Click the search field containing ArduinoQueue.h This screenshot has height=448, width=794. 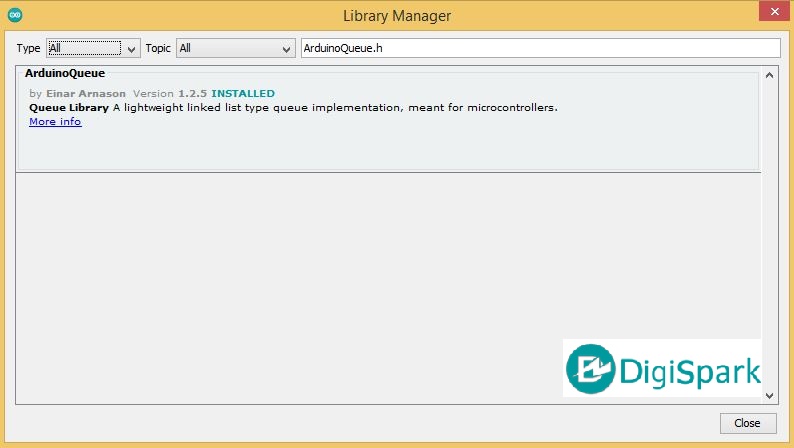point(540,48)
